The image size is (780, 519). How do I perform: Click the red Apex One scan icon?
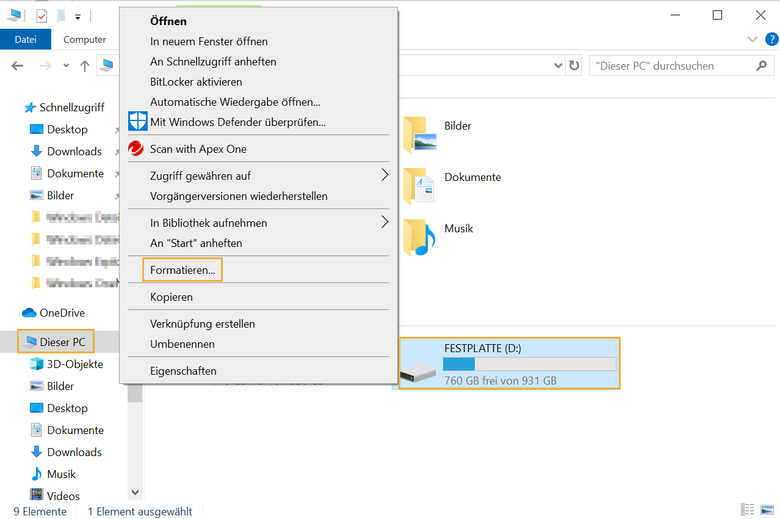137,149
